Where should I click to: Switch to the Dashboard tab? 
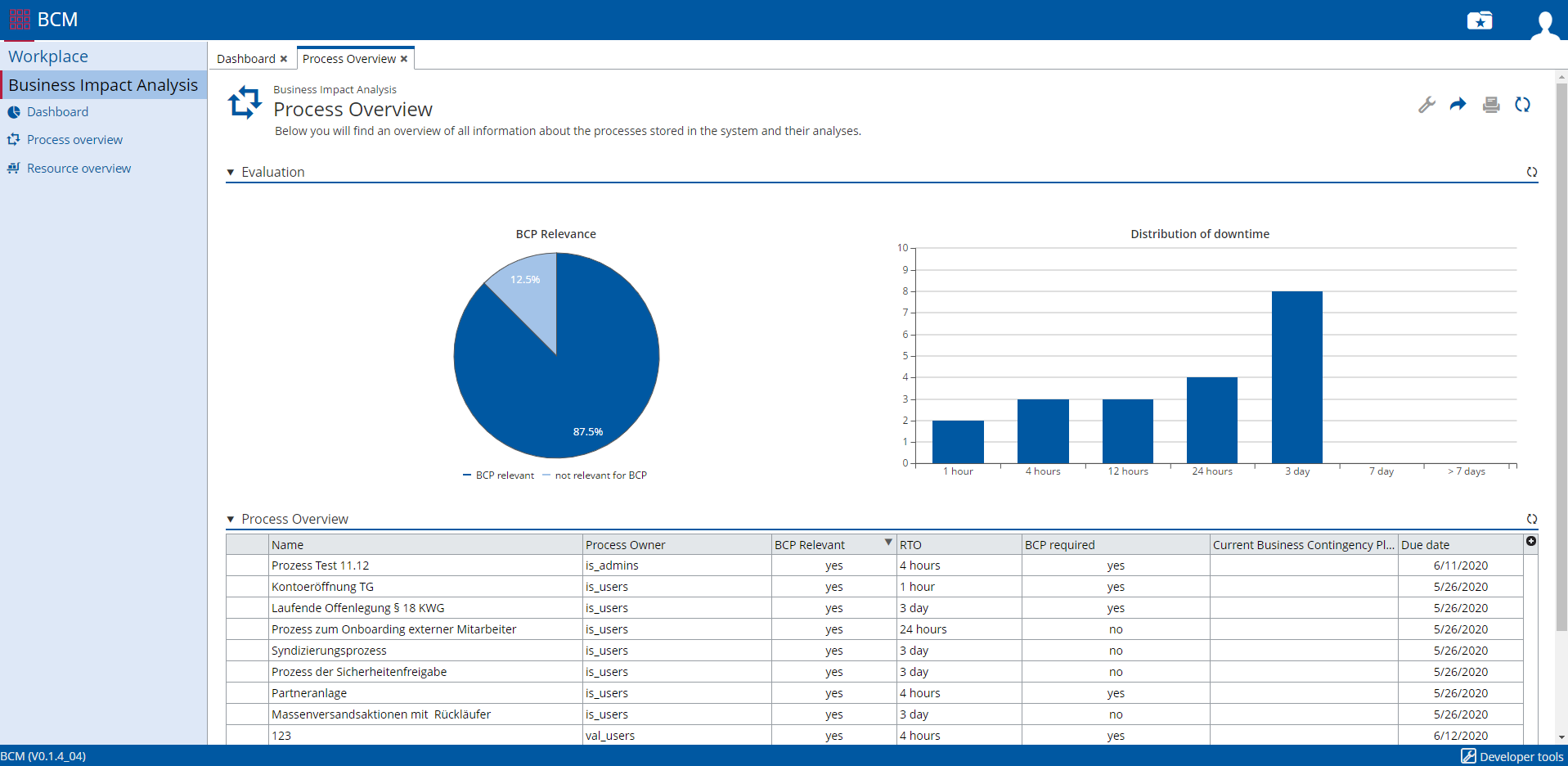tap(245, 58)
